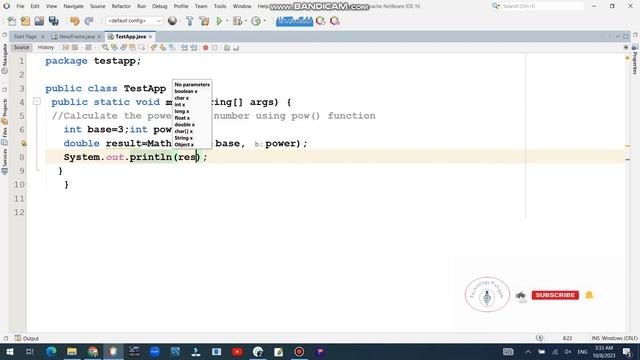Select the 'int x' parameter entry in popup
The width and height of the screenshot is (640, 360).
[x=180, y=105]
